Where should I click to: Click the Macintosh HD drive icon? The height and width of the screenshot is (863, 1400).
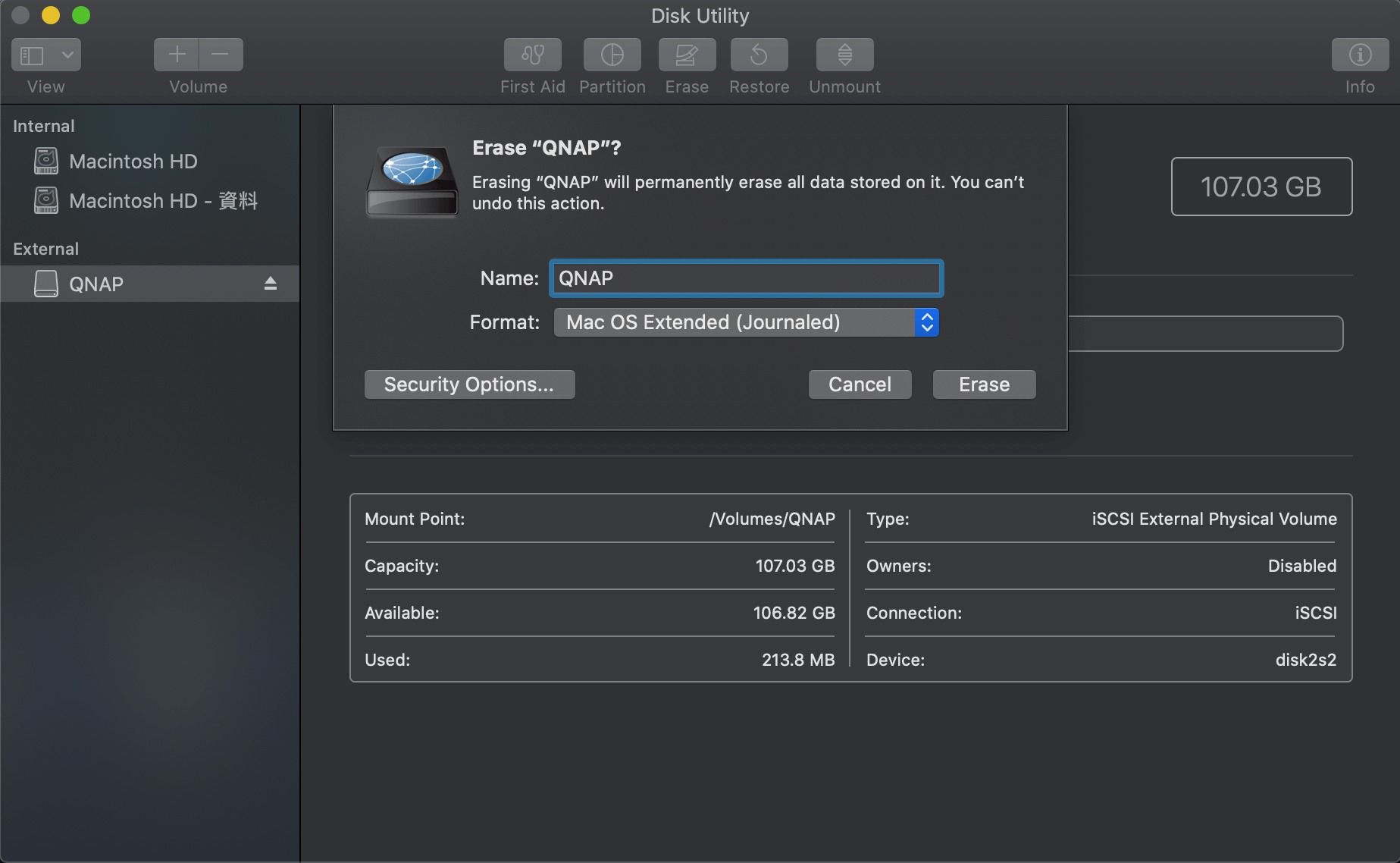click(x=46, y=161)
